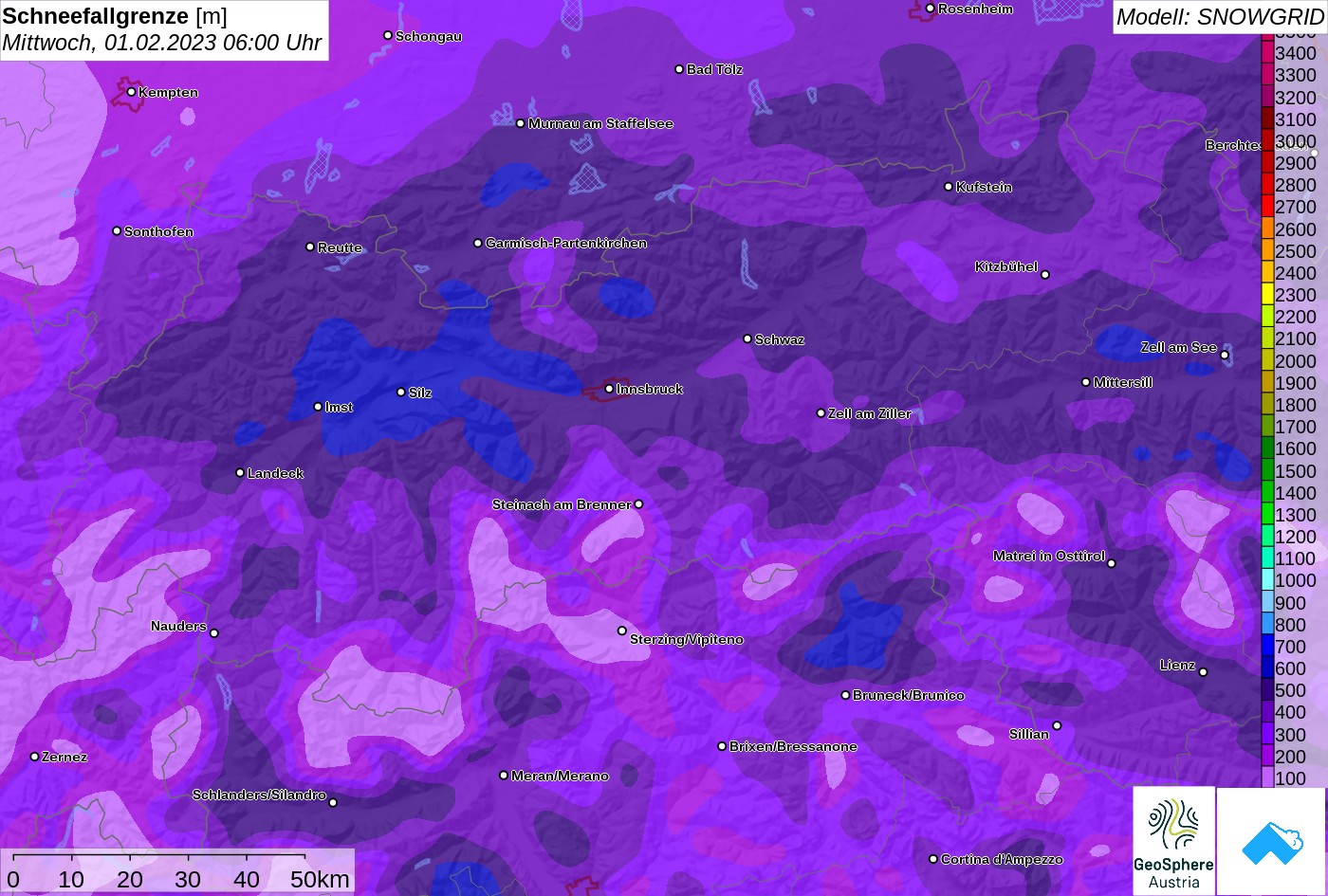Click the 'Schlanders/Silandro' label

tap(259, 795)
